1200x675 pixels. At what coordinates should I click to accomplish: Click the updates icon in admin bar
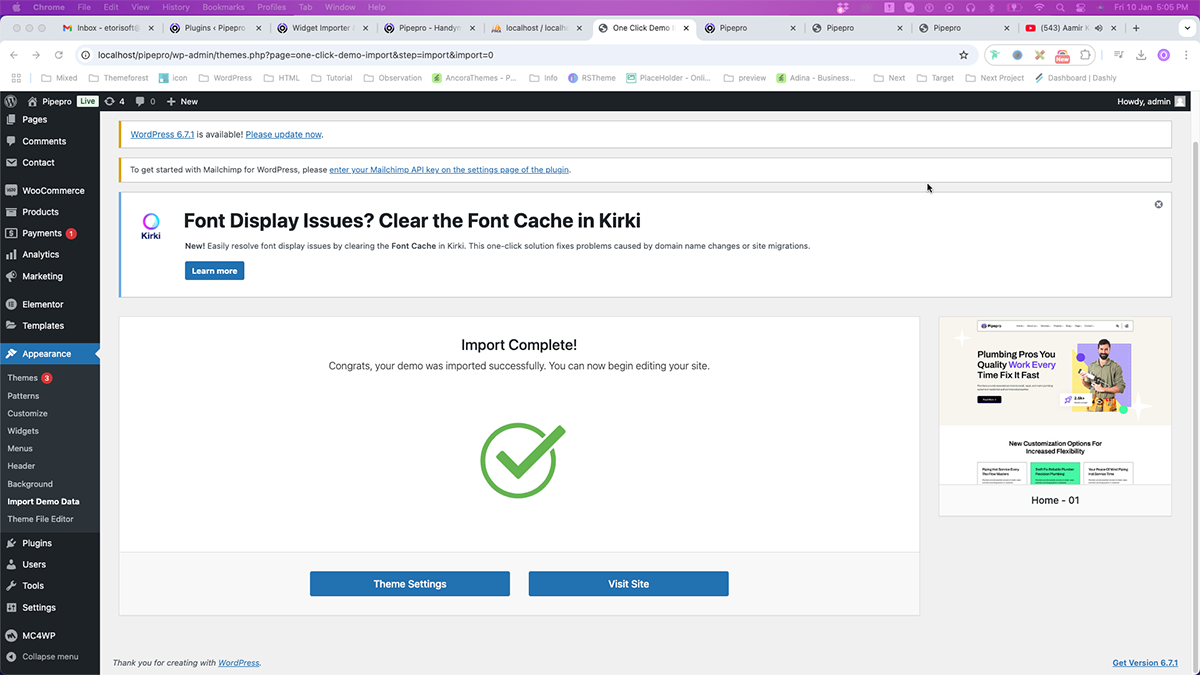[110, 101]
